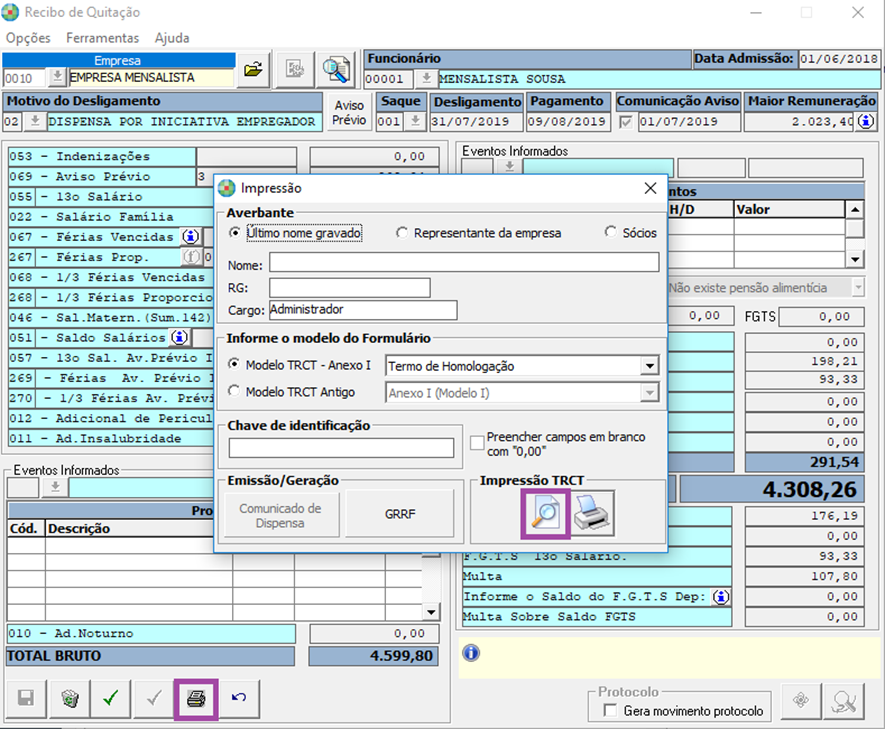This screenshot has height=729, width=885.
Task: Open the Ajuda menu
Action: click(172, 38)
